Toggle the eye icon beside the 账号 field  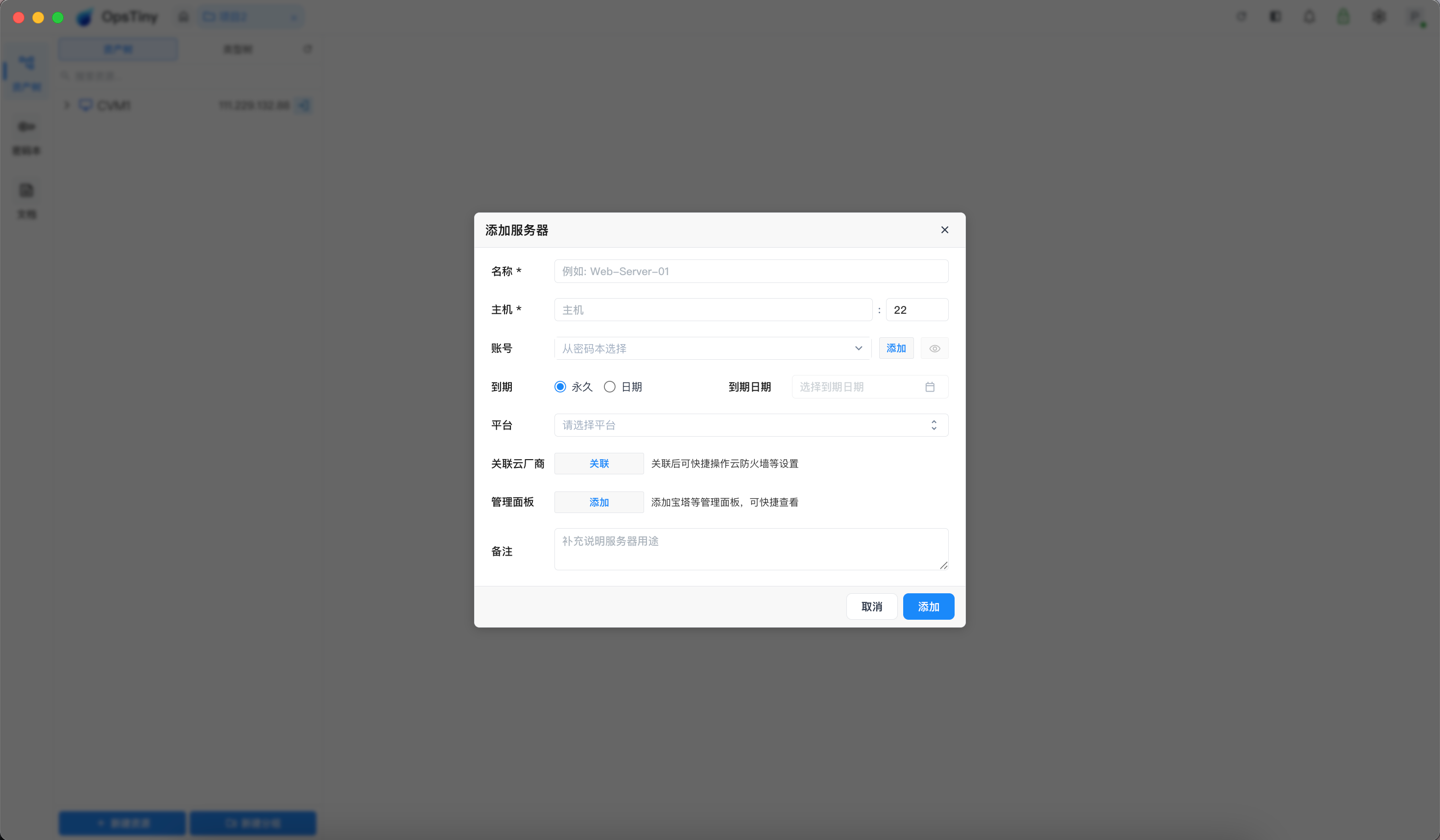[935, 349]
